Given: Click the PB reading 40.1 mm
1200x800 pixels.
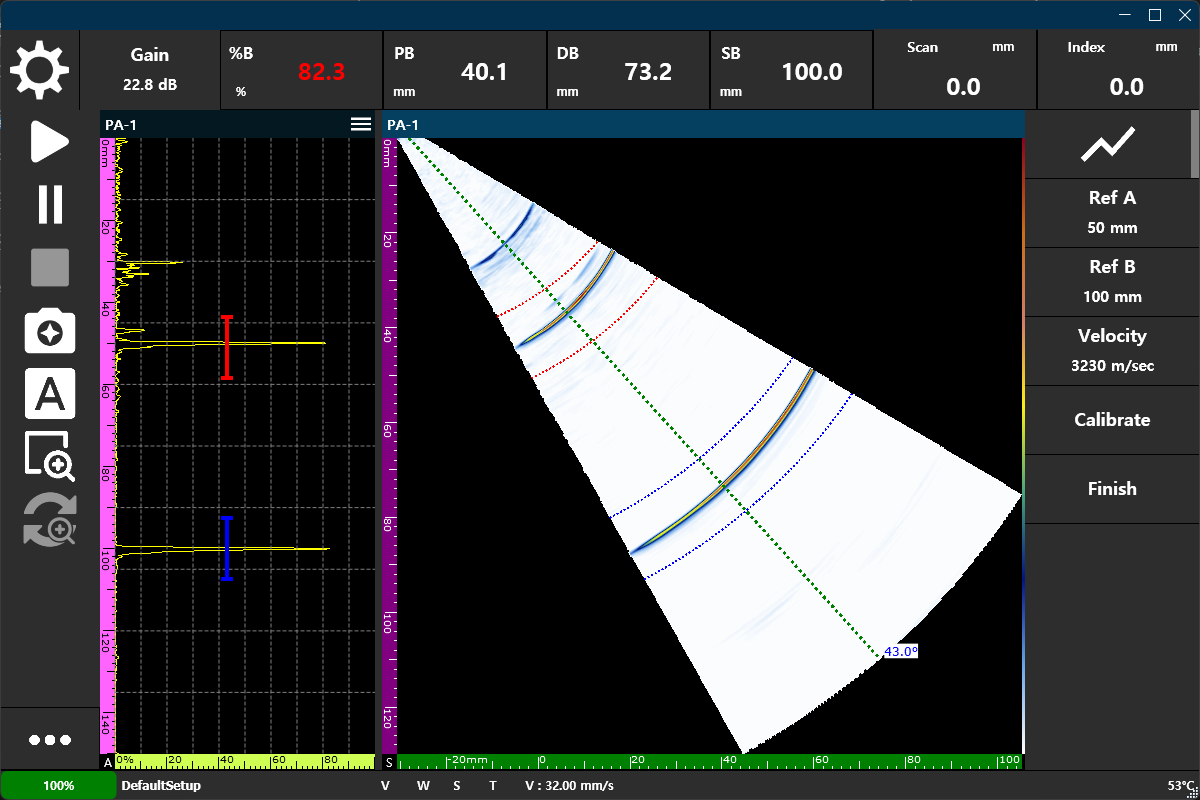Looking at the screenshot, I should click(465, 70).
